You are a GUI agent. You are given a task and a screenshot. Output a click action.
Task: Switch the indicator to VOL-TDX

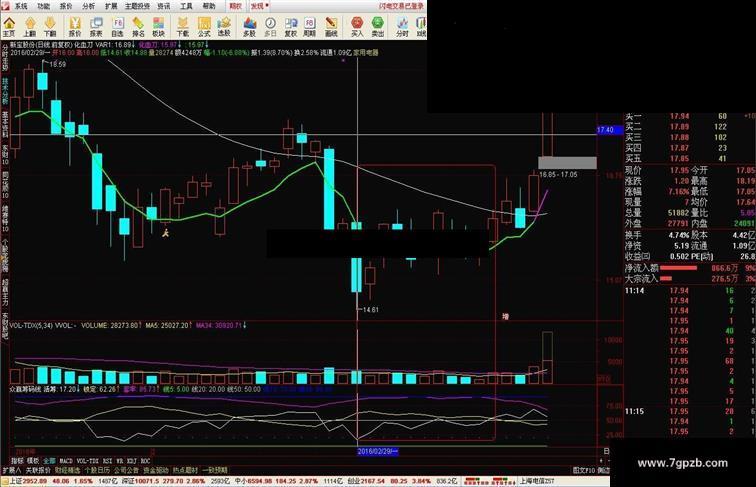point(88,461)
